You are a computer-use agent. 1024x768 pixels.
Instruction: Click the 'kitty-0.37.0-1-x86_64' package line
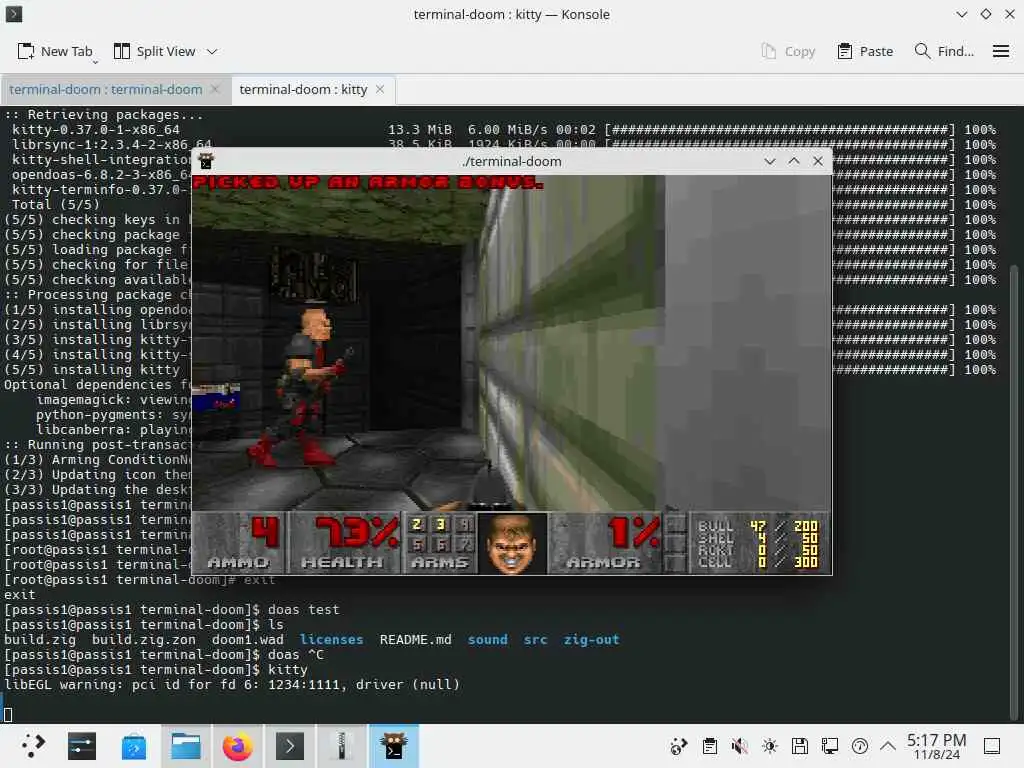[95, 129]
